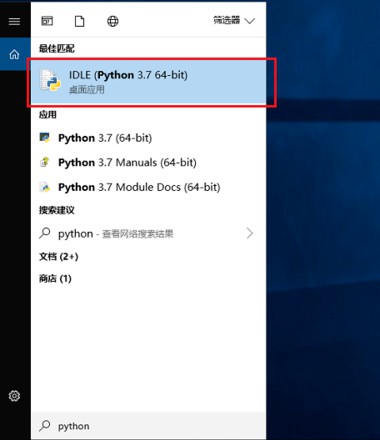Viewport: 380px width, 440px height.
Task: Click the Python 3.7 (64-bit) icon
Action: [45, 138]
